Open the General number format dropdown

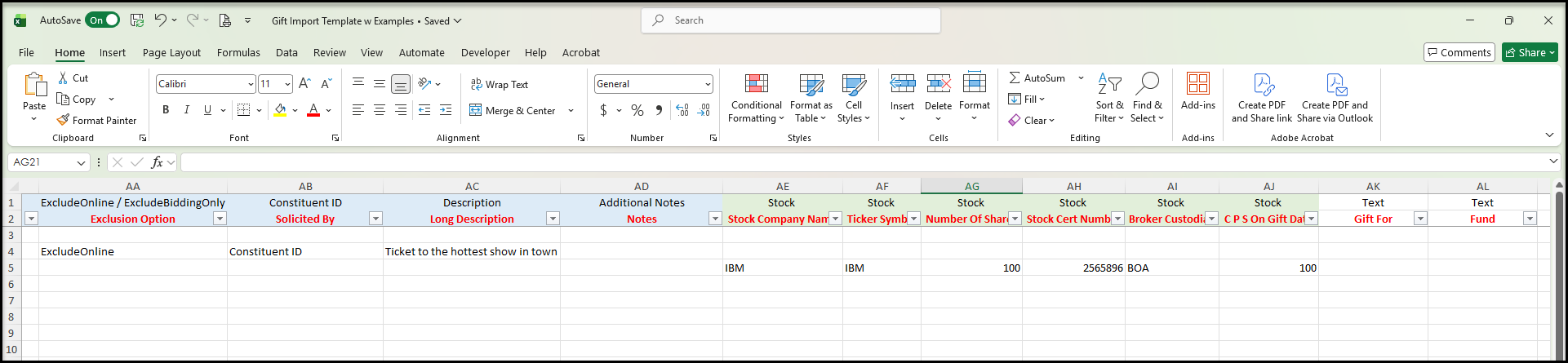(708, 84)
